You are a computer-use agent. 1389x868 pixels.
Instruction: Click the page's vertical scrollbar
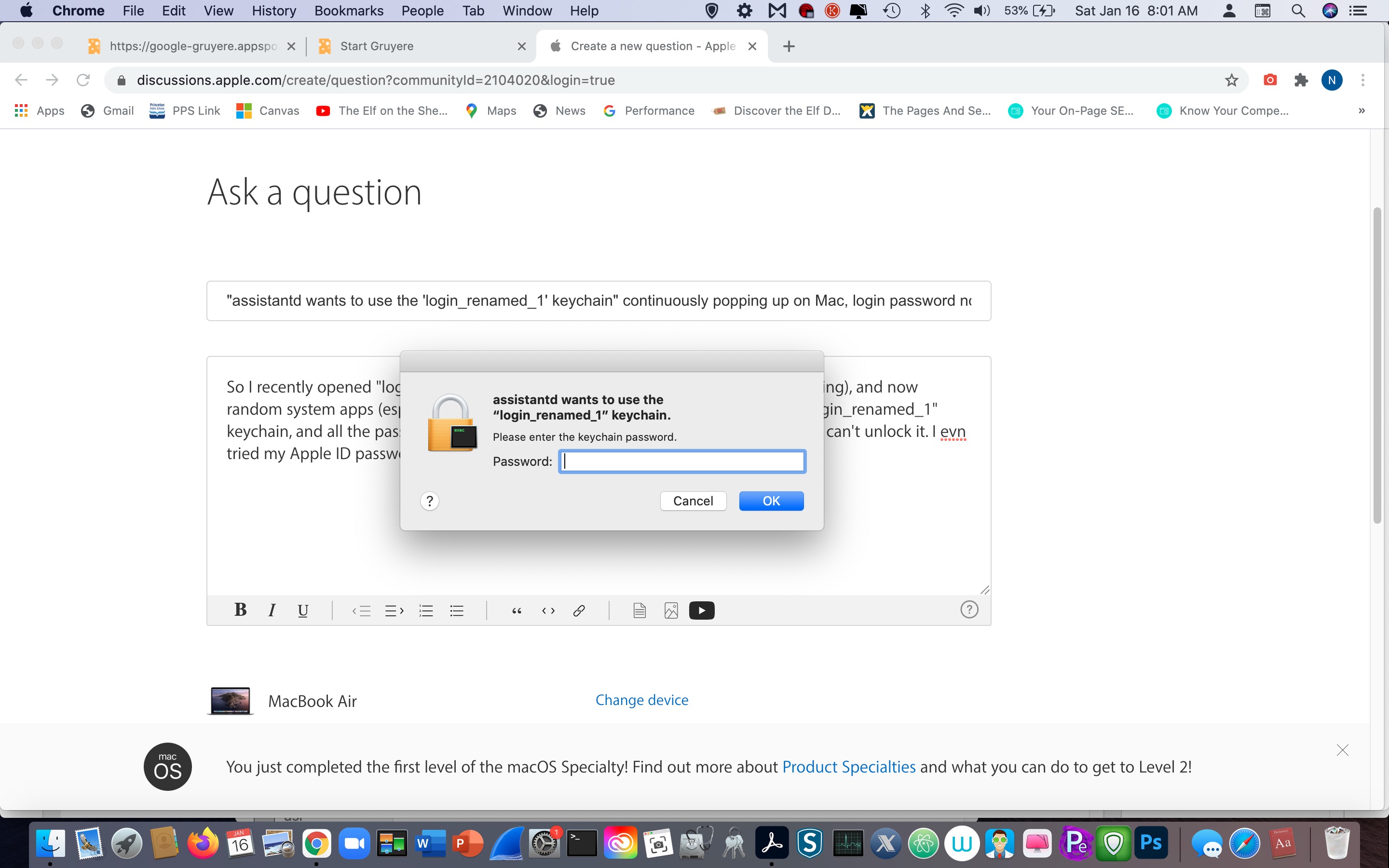point(1377,365)
